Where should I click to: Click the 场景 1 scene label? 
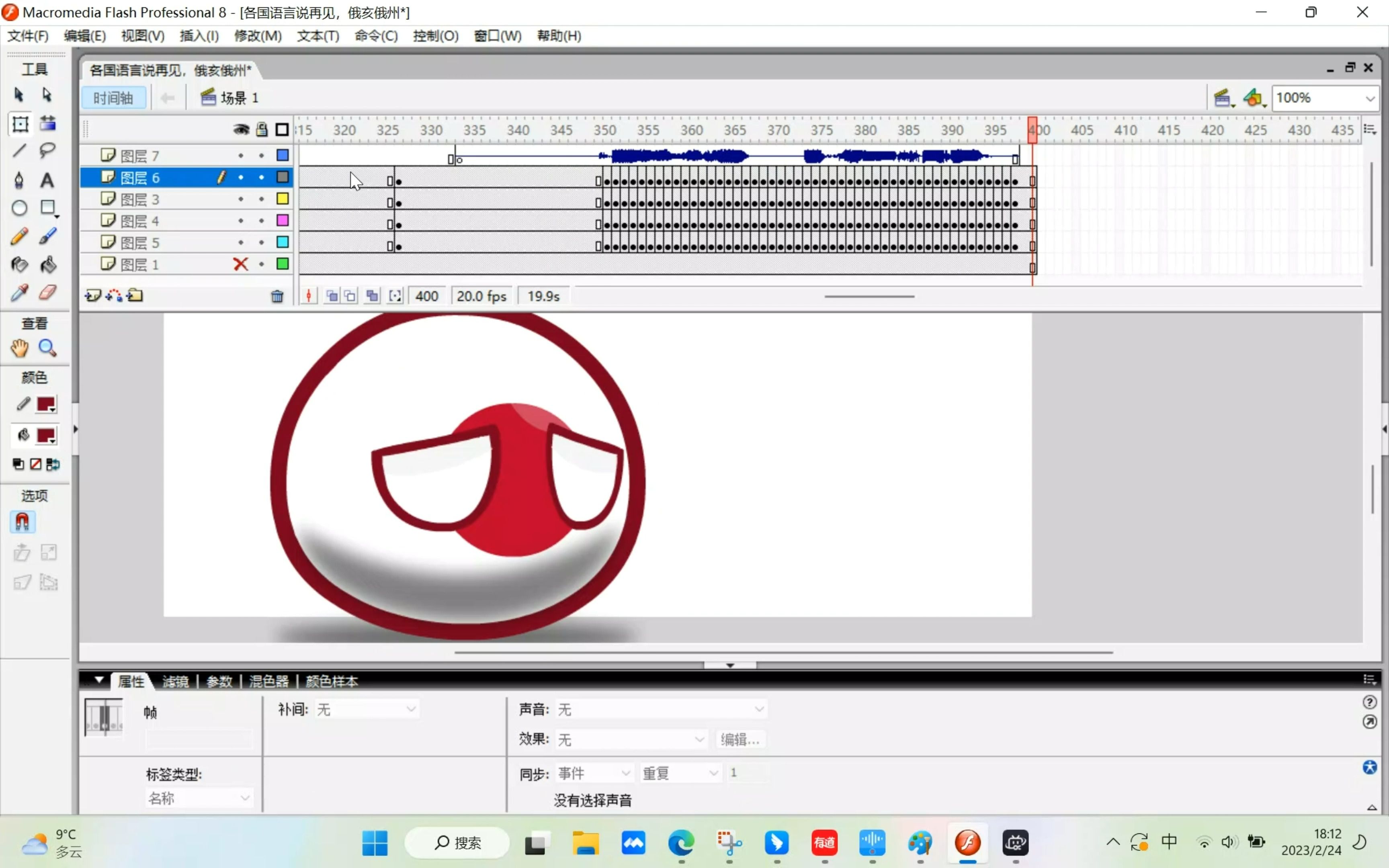[240, 98]
